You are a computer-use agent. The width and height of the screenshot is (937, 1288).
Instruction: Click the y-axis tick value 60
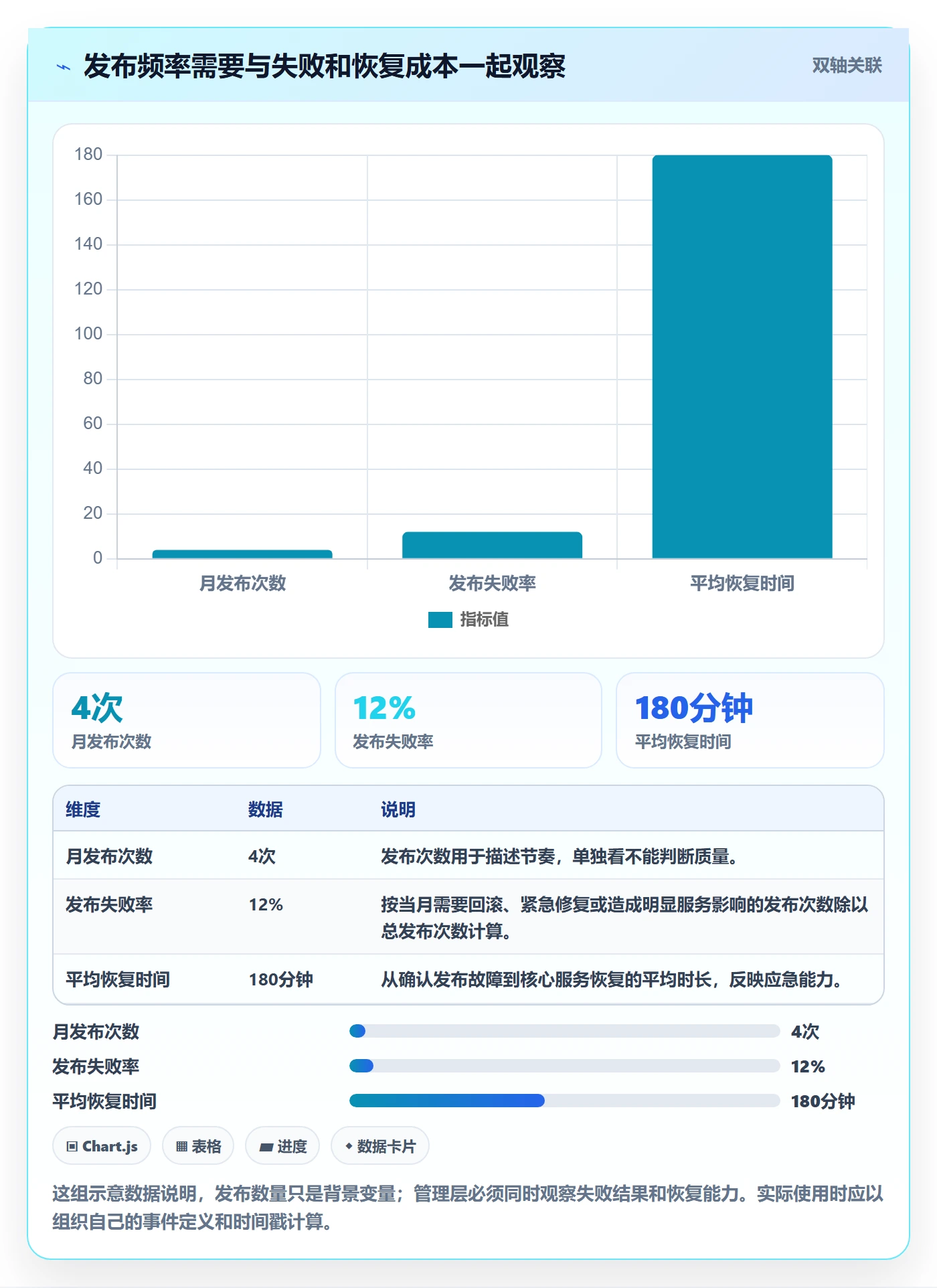click(92, 424)
